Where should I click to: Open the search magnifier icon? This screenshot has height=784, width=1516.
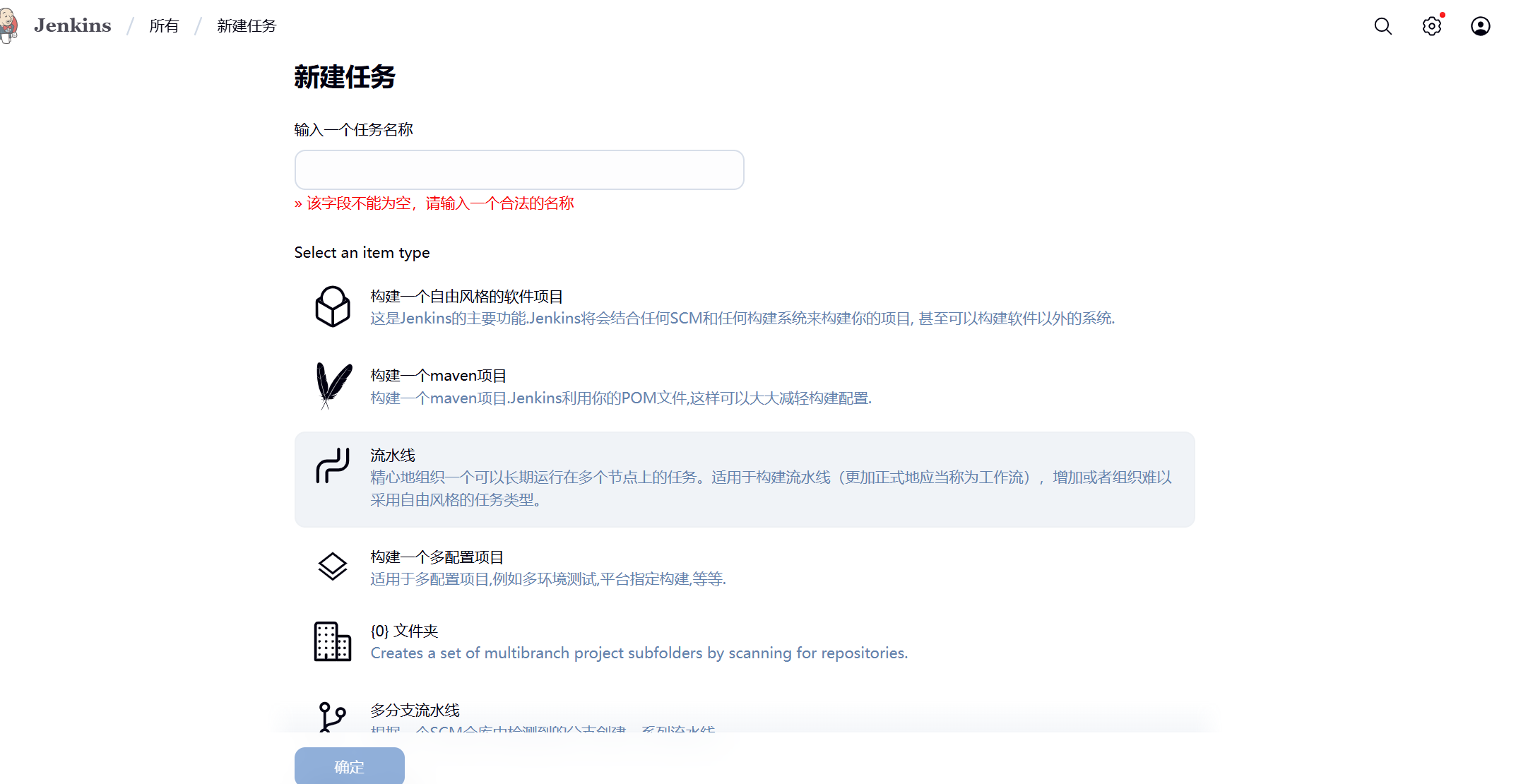(x=1382, y=26)
